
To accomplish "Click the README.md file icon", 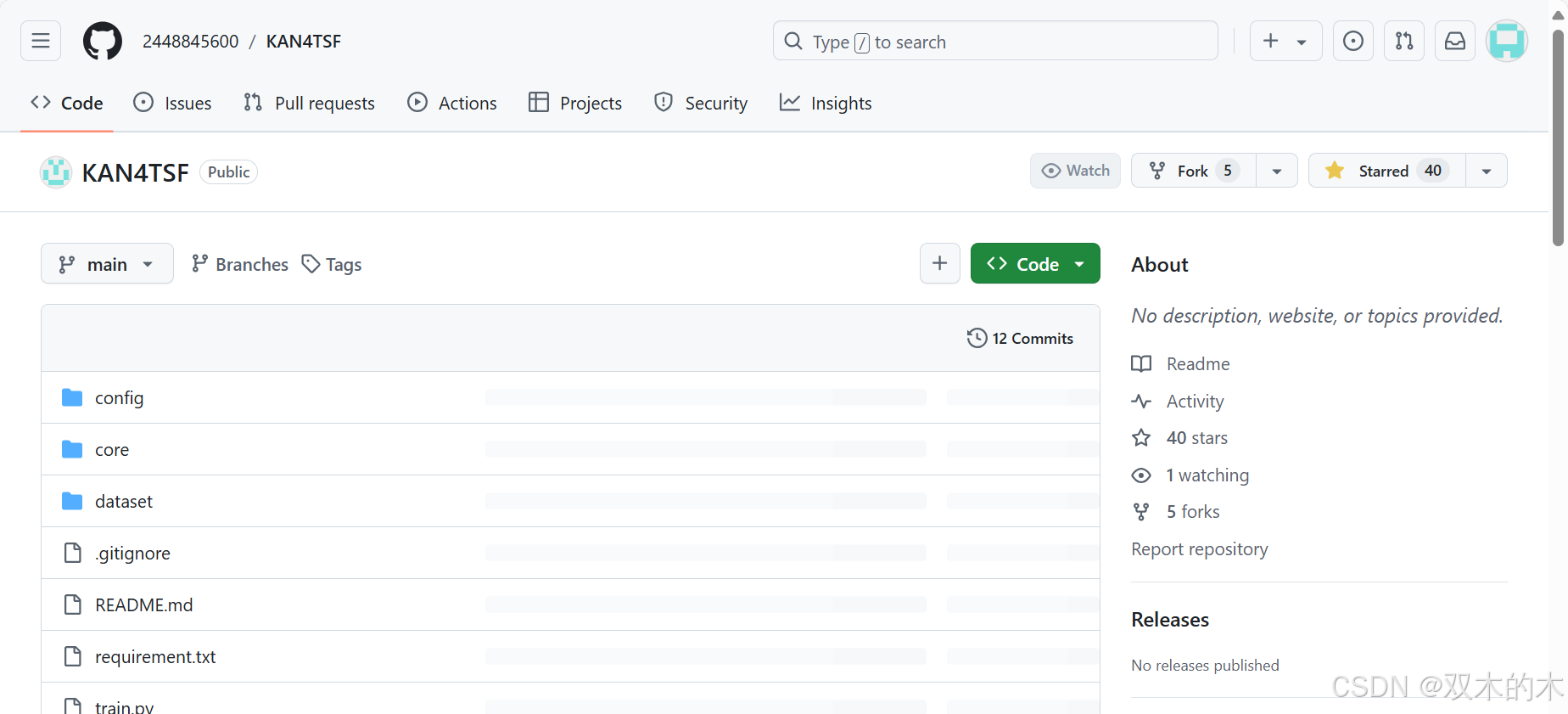I will 73,604.
